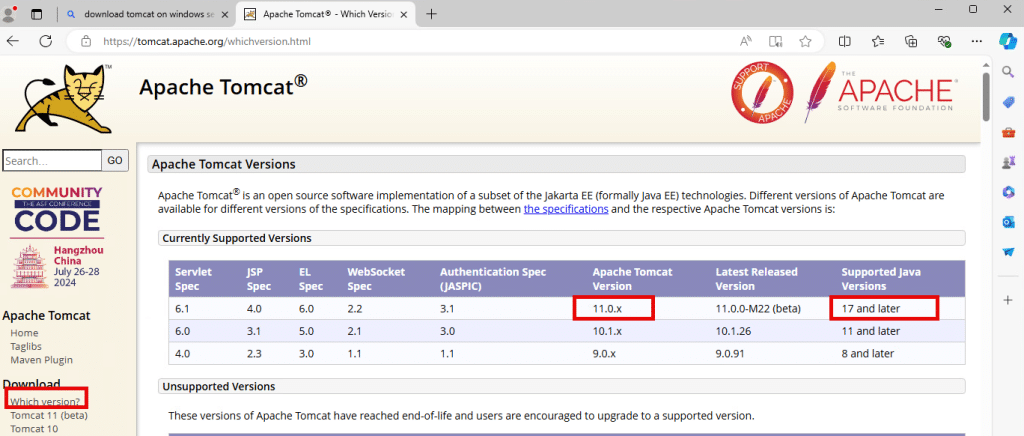This screenshot has height=436, width=1024.
Task: Open the Immersive reader icon
Action: point(776,41)
